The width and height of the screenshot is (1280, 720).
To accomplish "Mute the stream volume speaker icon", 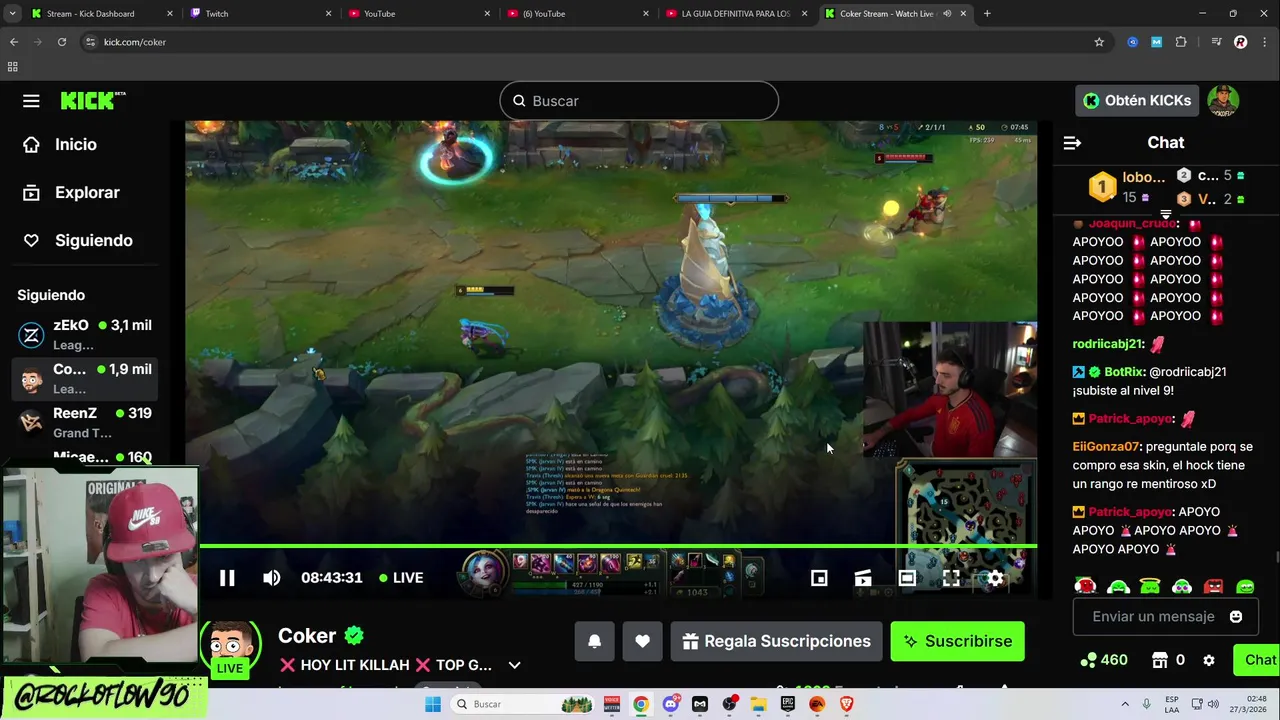I will click(271, 578).
